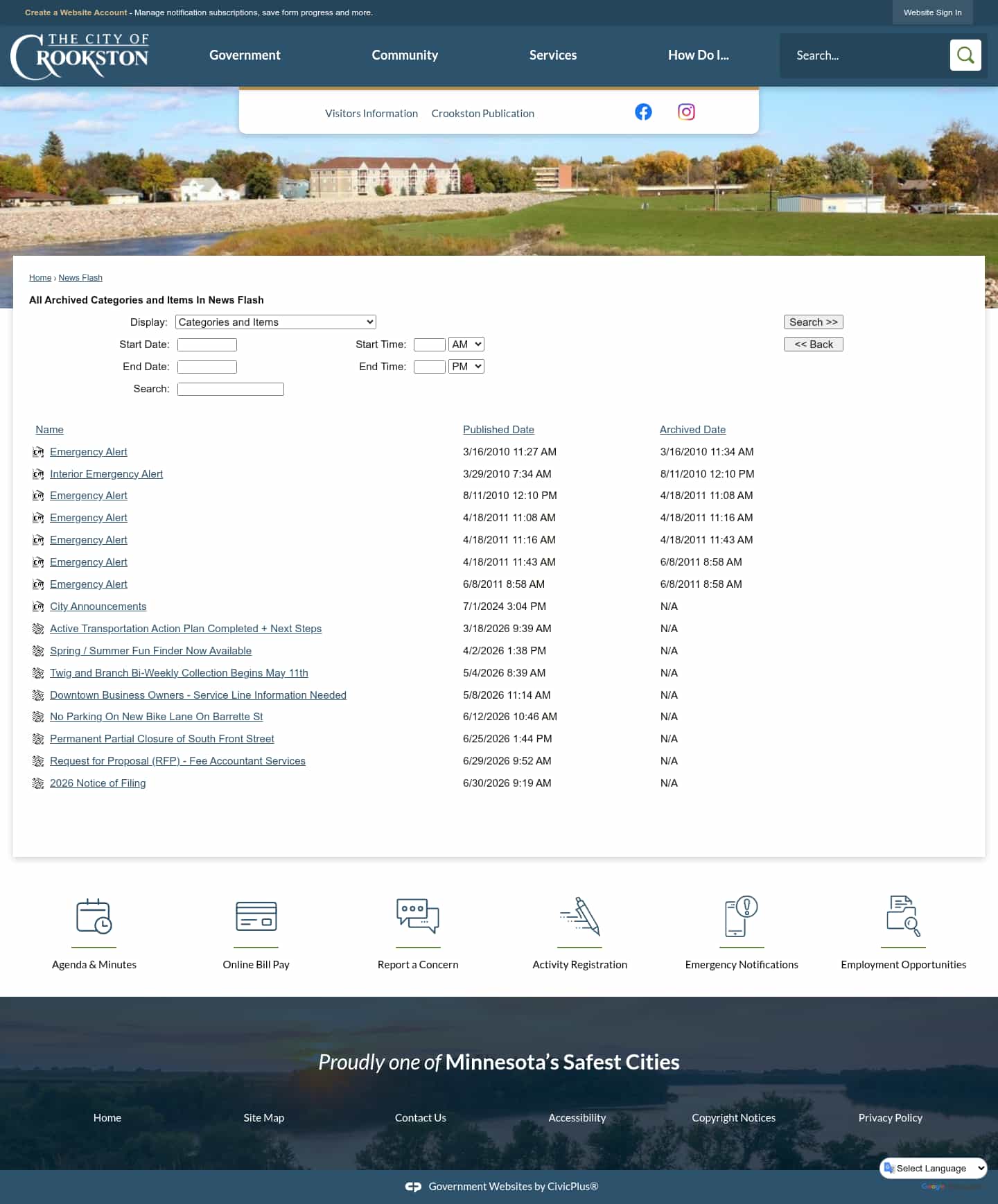Open Government Websites by CivicPlus link
Screen dimensions: 998x1204
514,1187
